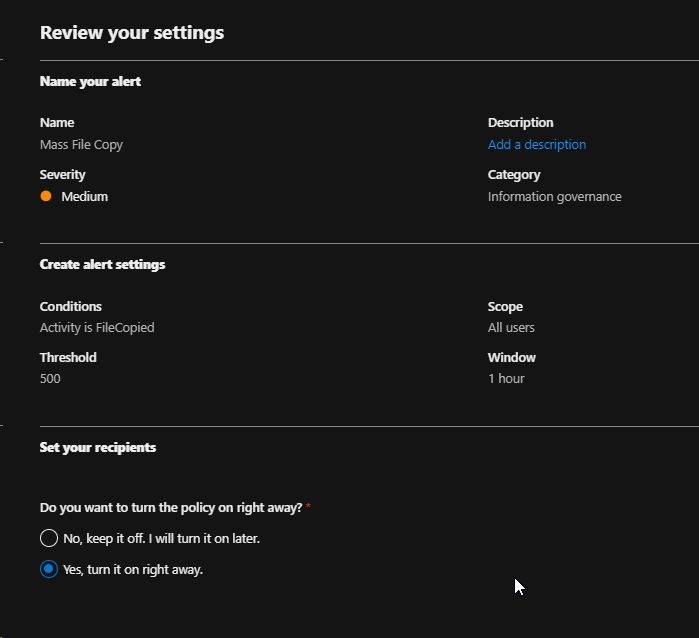This screenshot has height=638, width=699.
Task: Click the alert name "Mass File Copy"
Action: tap(81, 145)
